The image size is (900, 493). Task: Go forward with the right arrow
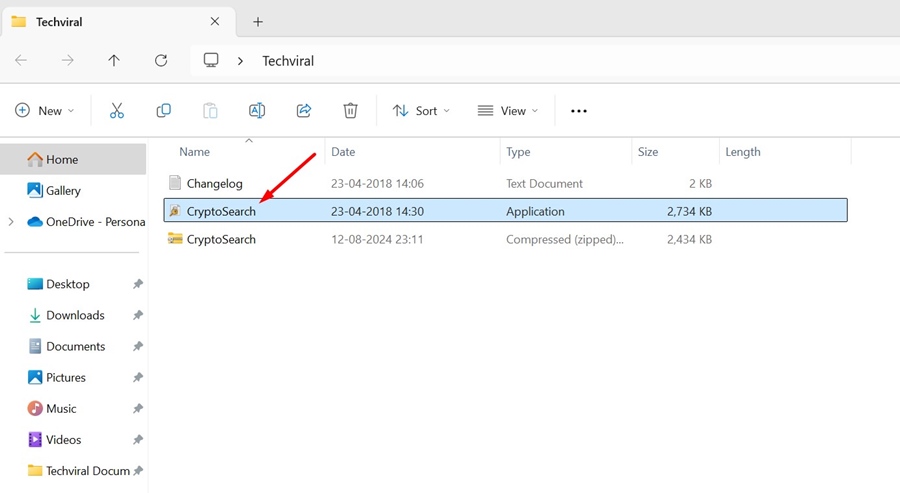point(68,60)
